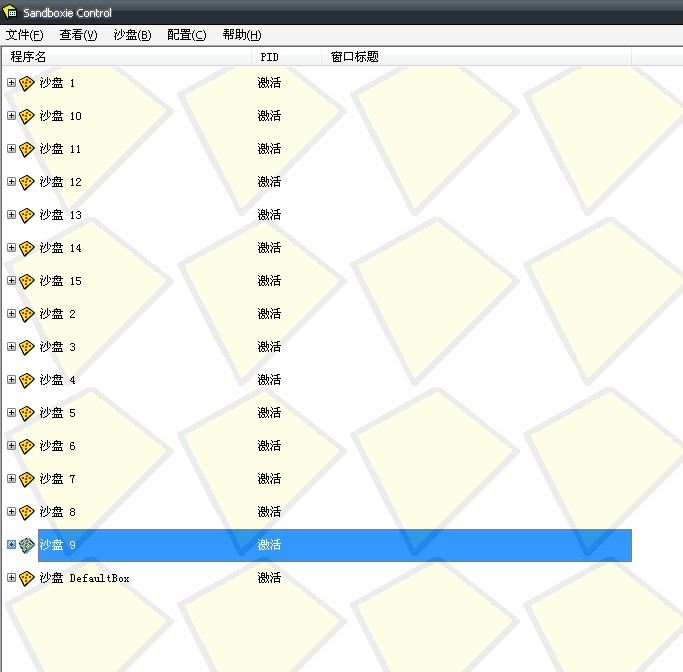This screenshot has height=672, width=683.
Task: Click the Sandboxie Control title bar icon
Action: point(10,12)
